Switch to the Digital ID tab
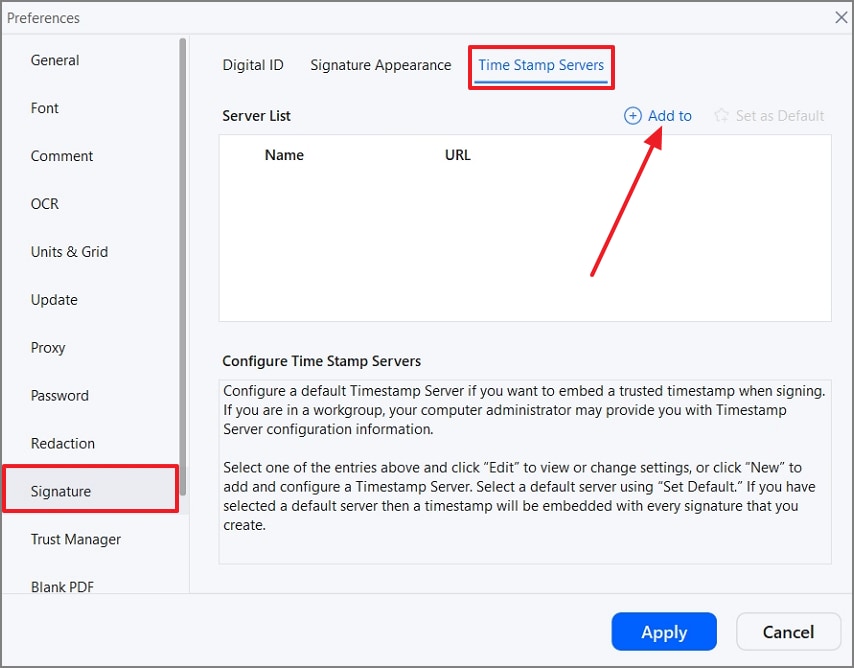854x668 pixels. point(253,65)
